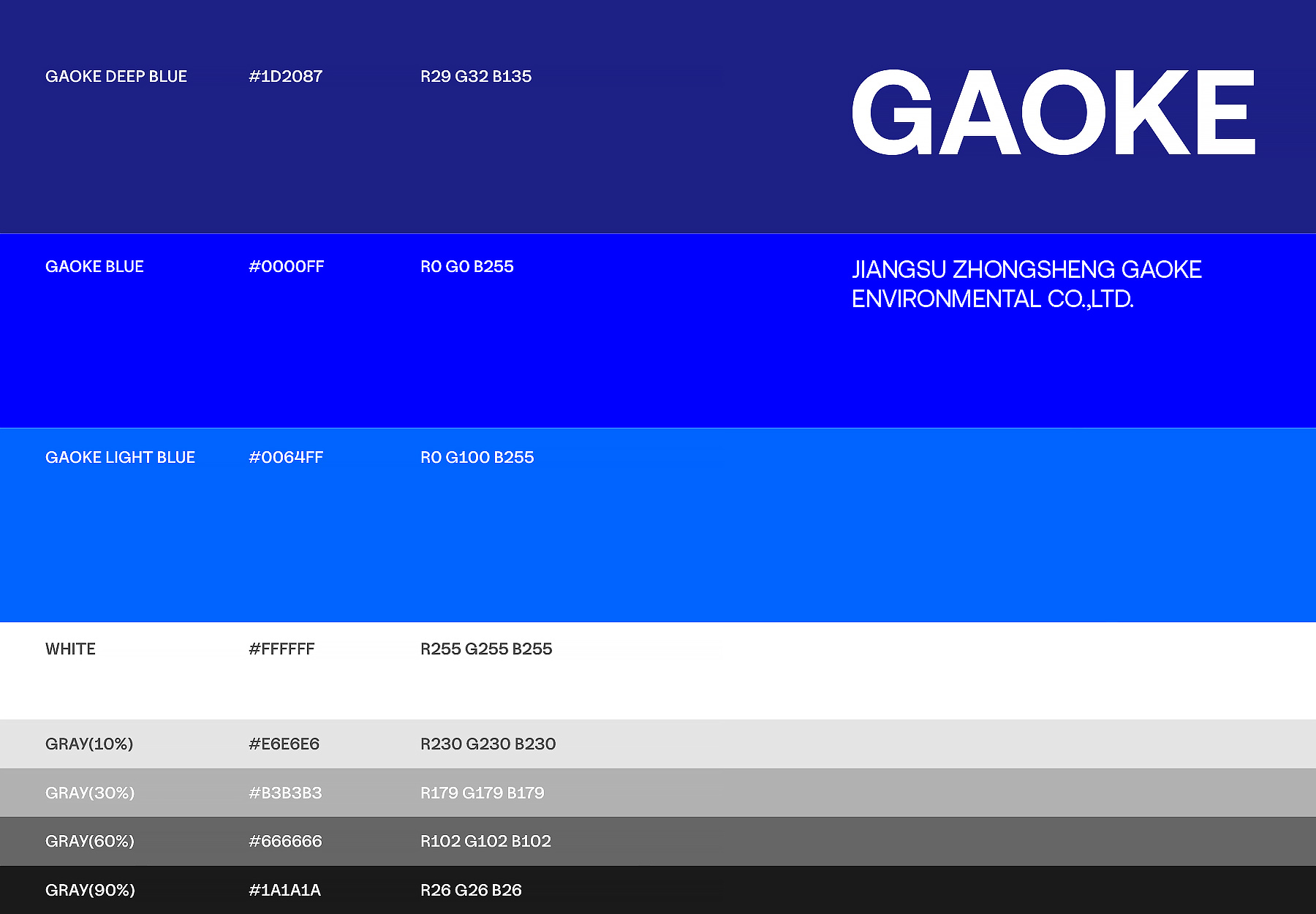Click the R0 G100 B255 value
The image size is (1316, 914).
tap(477, 457)
